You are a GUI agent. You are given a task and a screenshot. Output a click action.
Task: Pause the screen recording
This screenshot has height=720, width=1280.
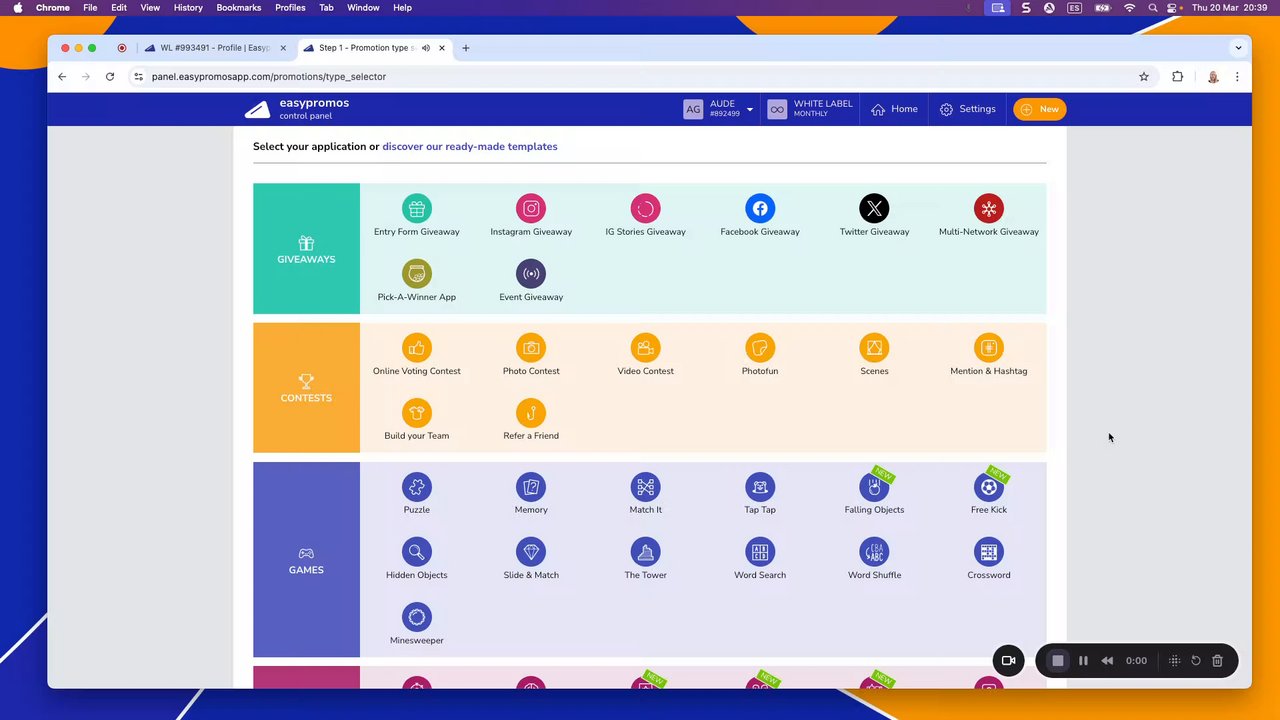(x=1083, y=661)
